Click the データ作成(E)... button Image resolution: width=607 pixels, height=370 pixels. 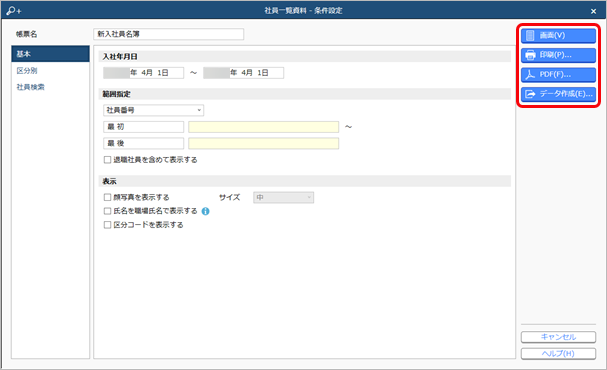click(x=558, y=94)
